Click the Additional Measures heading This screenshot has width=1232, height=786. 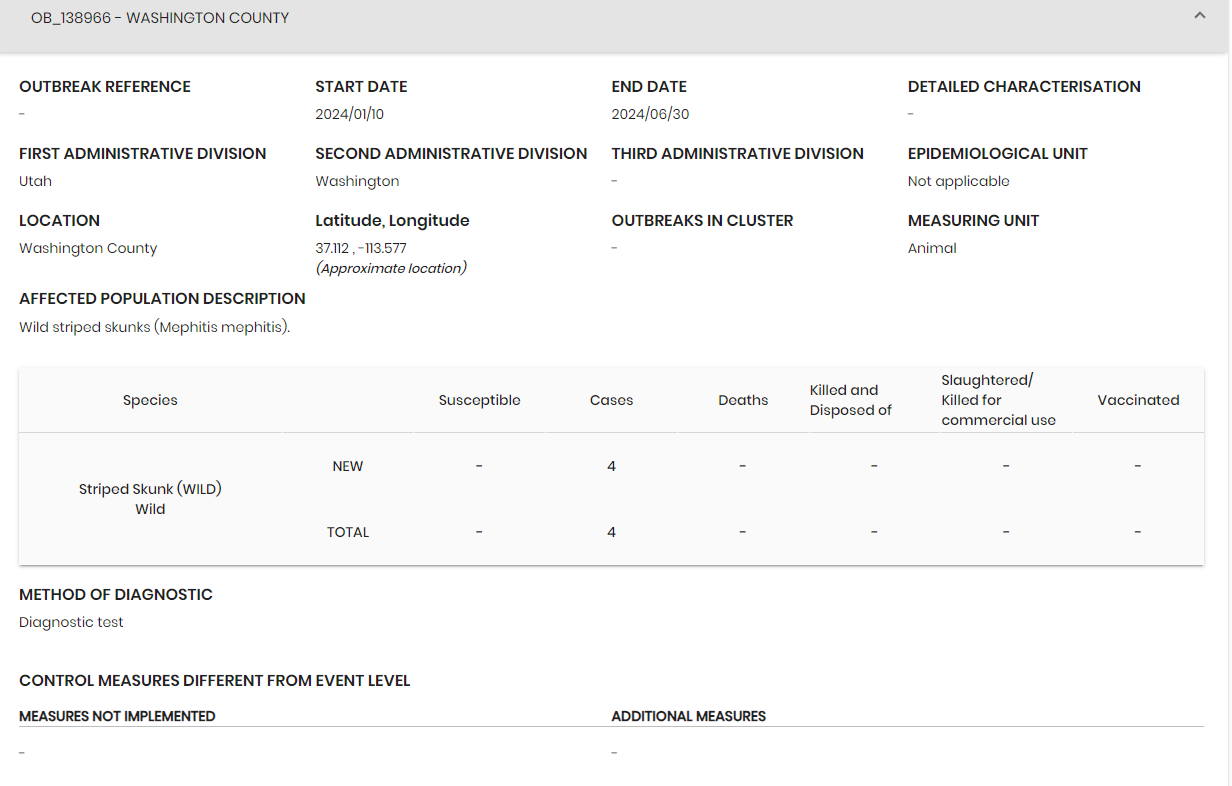point(689,716)
